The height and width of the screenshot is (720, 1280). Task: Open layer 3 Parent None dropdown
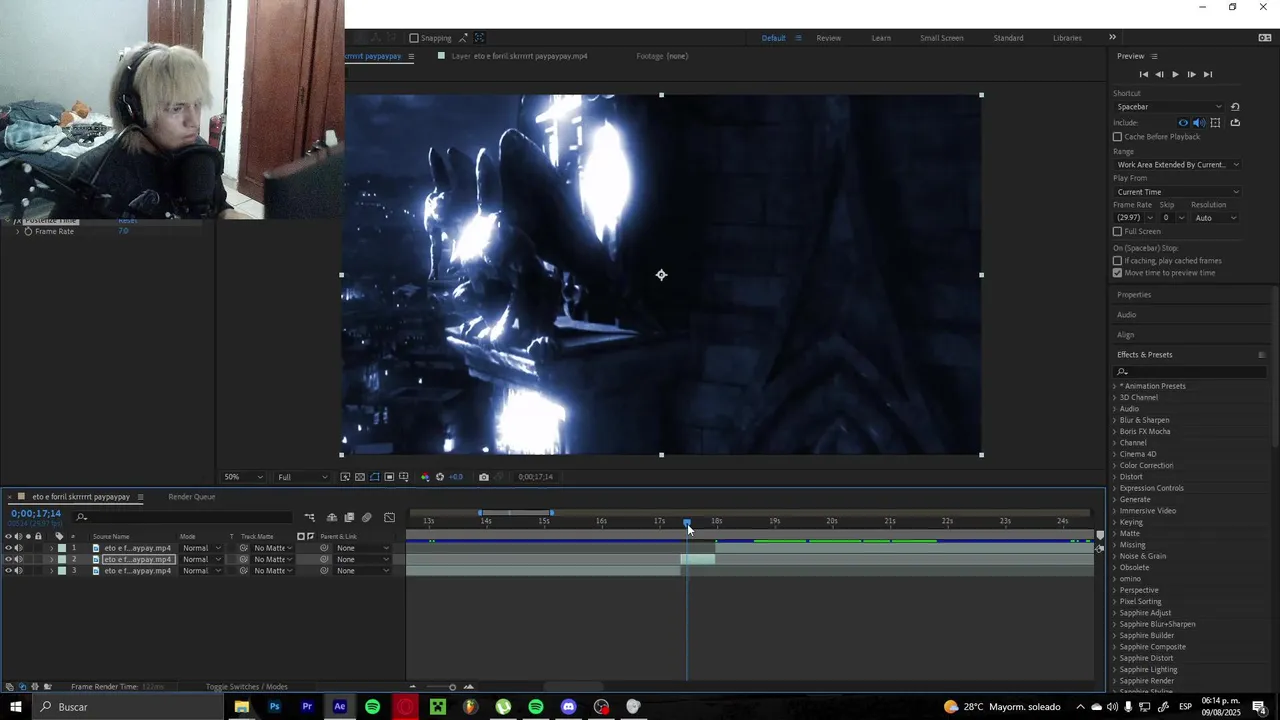point(362,571)
